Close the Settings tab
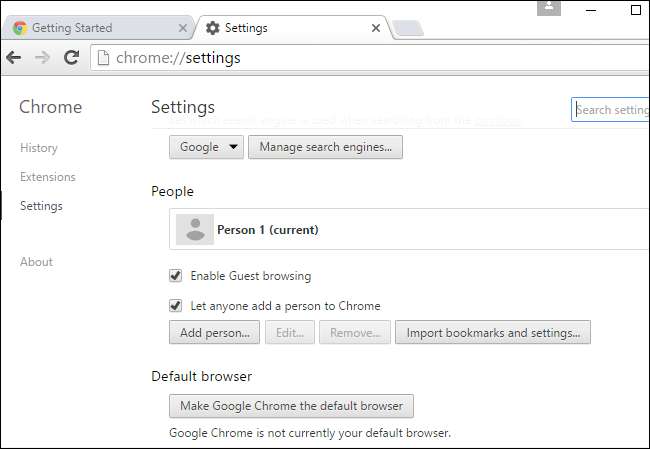Image resolution: width=650 pixels, height=449 pixels. 376,28
